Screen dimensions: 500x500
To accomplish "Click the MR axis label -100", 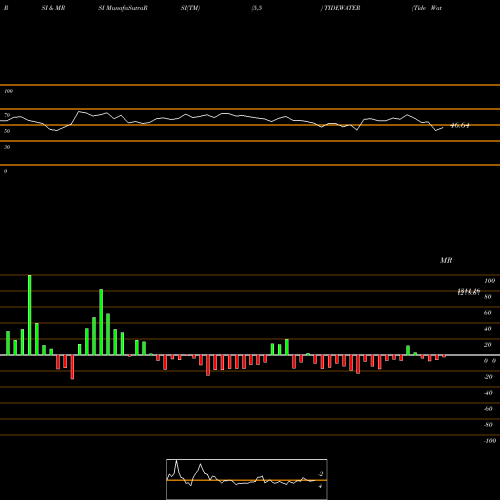I will [490, 441].
